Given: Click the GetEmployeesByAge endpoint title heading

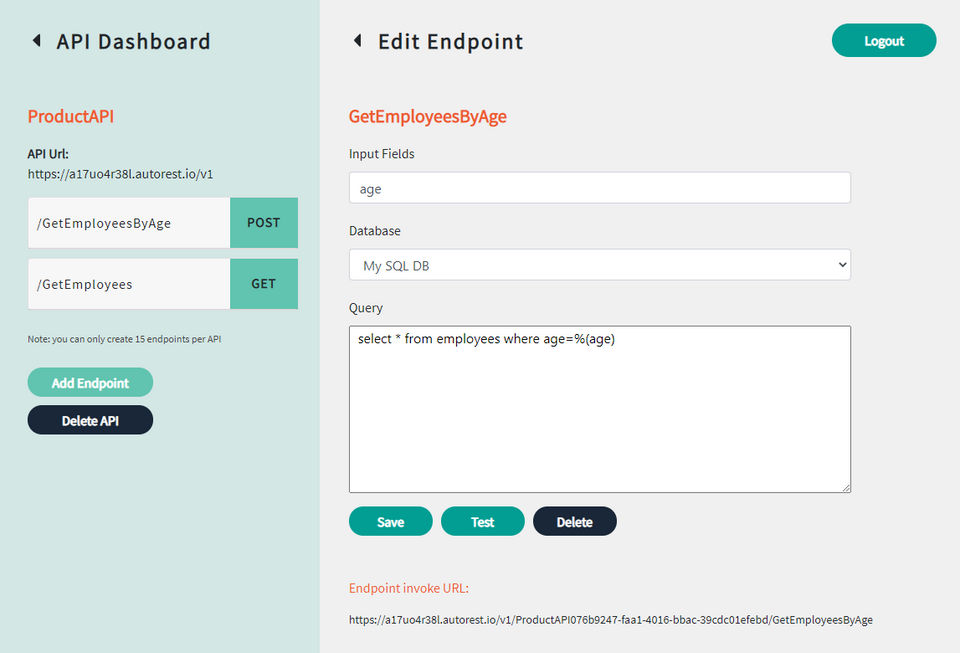Looking at the screenshot, I should (427, 116).
